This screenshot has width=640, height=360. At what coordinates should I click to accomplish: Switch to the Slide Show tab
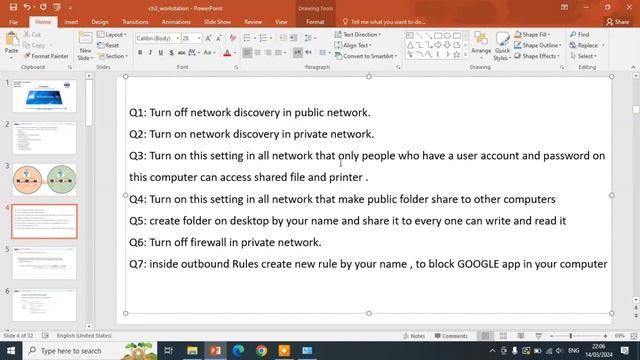(218, 22)
